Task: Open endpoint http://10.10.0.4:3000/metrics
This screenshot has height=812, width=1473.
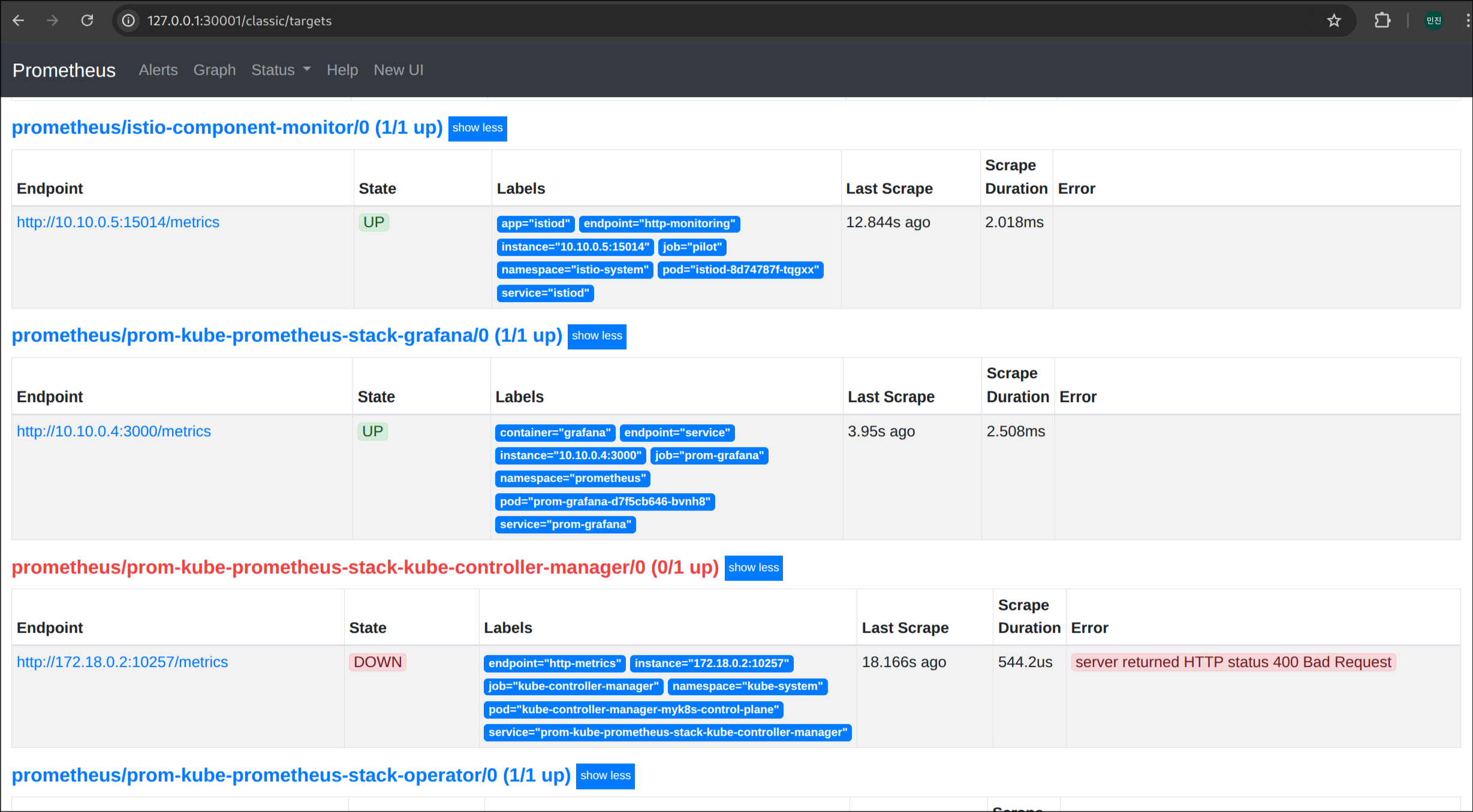Action: 114,431
